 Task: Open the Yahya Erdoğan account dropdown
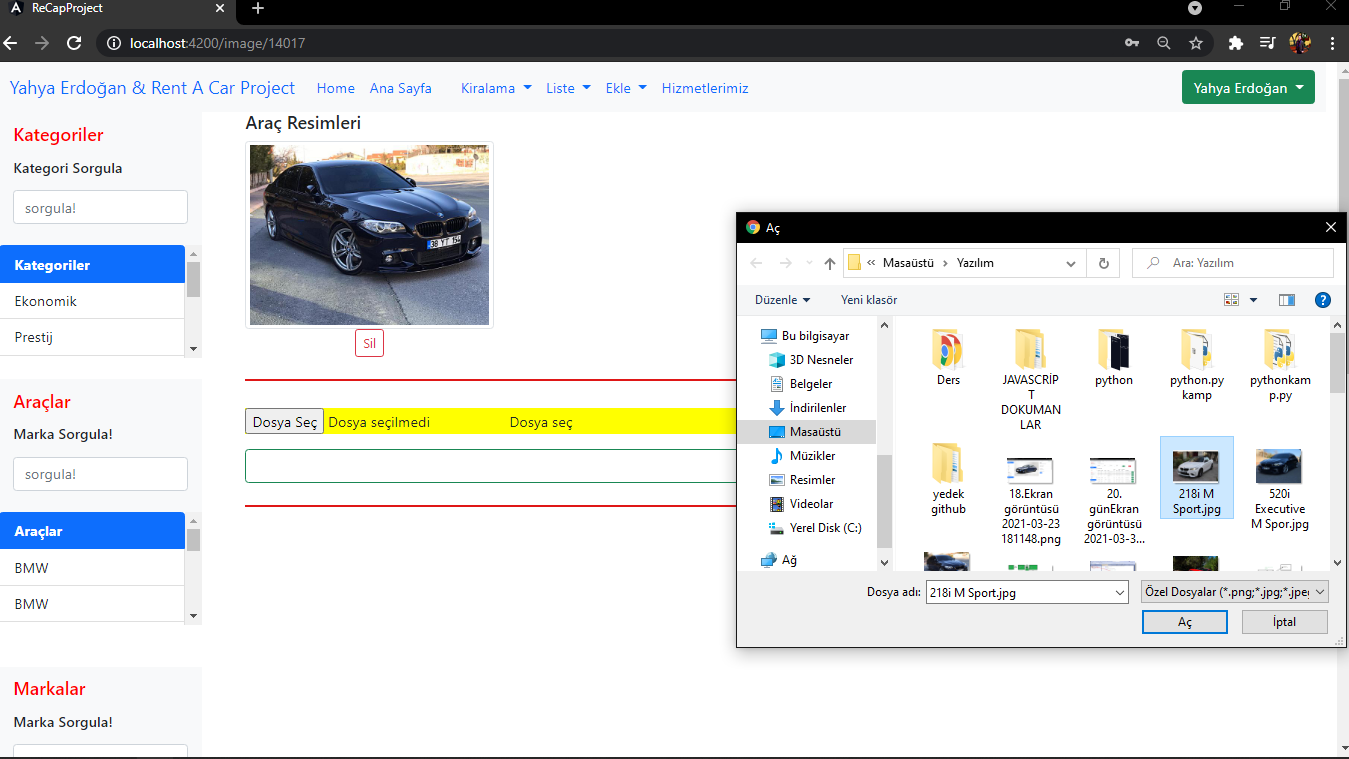click(x=1247, y=87)
